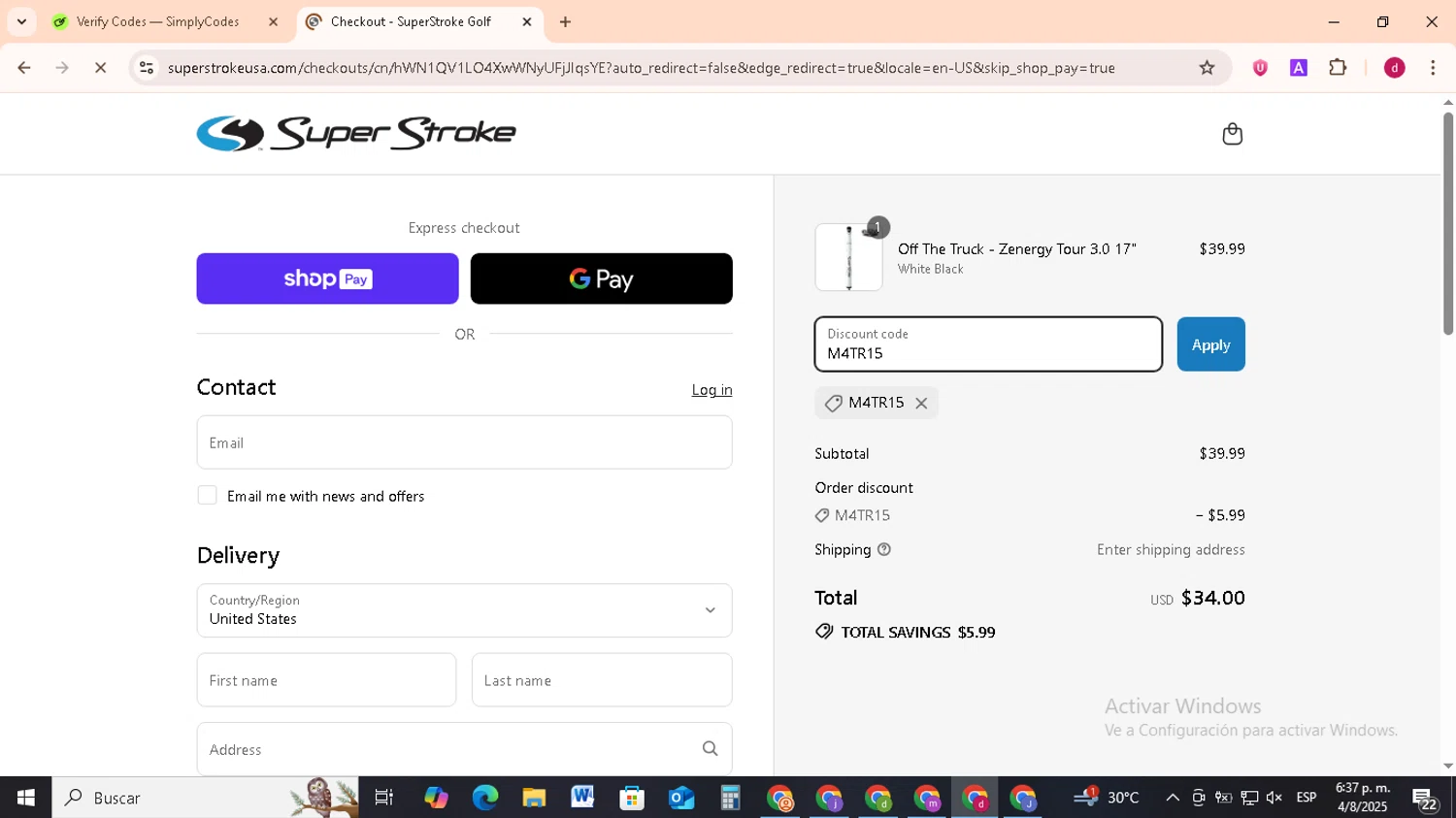Click the page vertical scrollbar

(x=1448, y=223)
